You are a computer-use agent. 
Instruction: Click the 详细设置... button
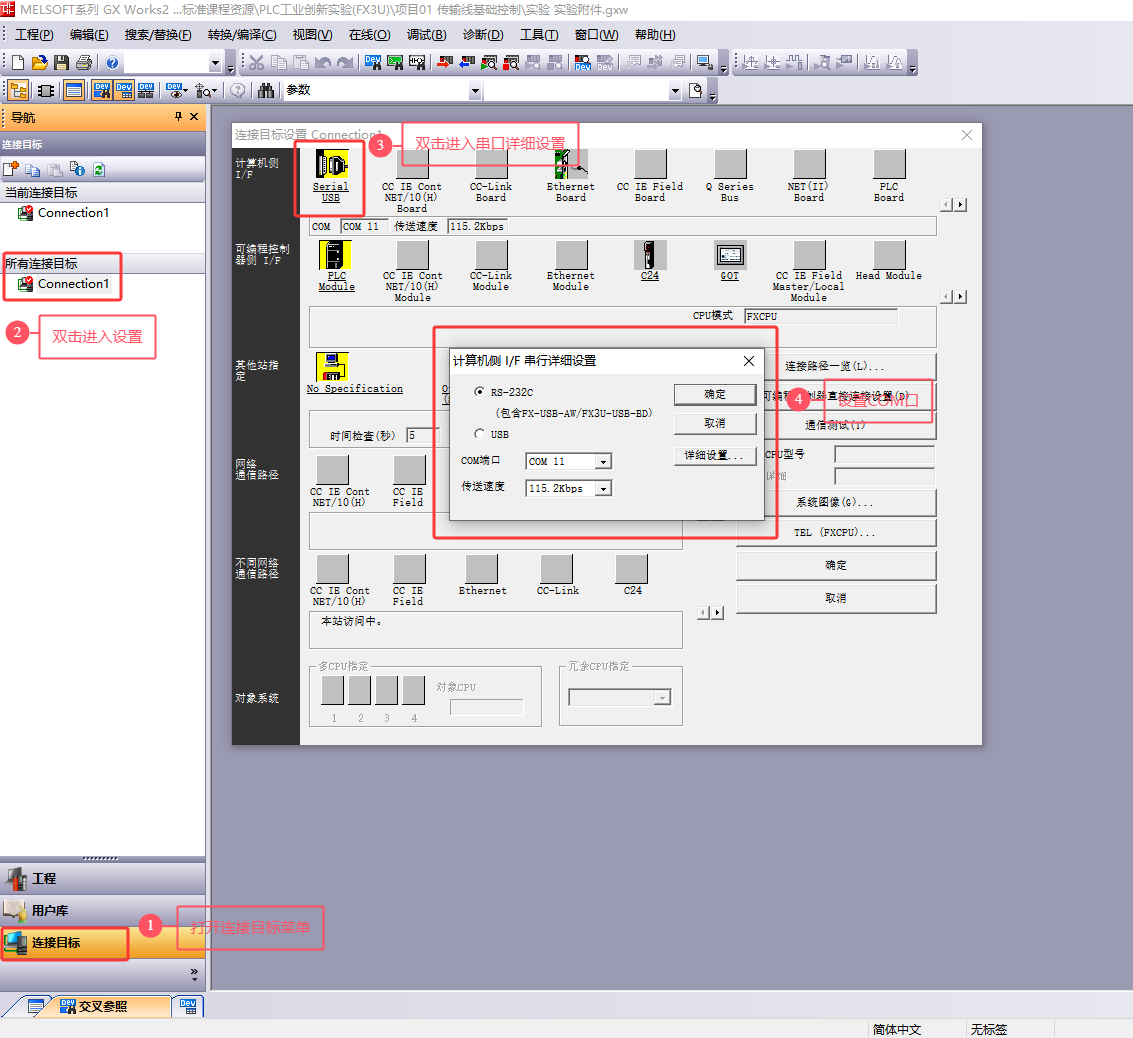(715, 455)
